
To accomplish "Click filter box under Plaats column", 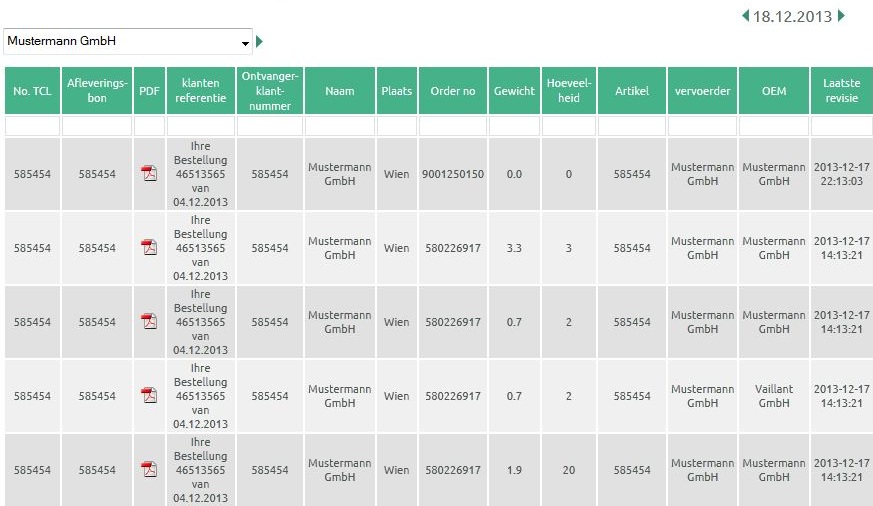I will (396, 127).
